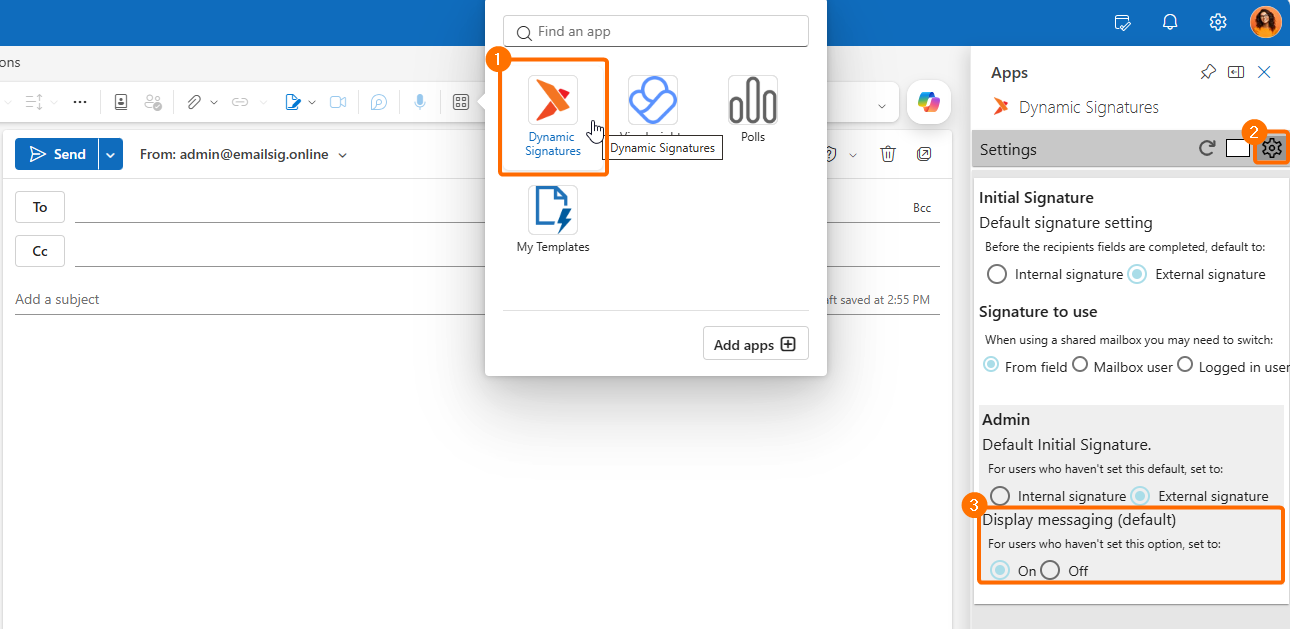1290x629 pixels.
Task: Expand the Send options dropdown arrow
Action: tap(110, 154)
